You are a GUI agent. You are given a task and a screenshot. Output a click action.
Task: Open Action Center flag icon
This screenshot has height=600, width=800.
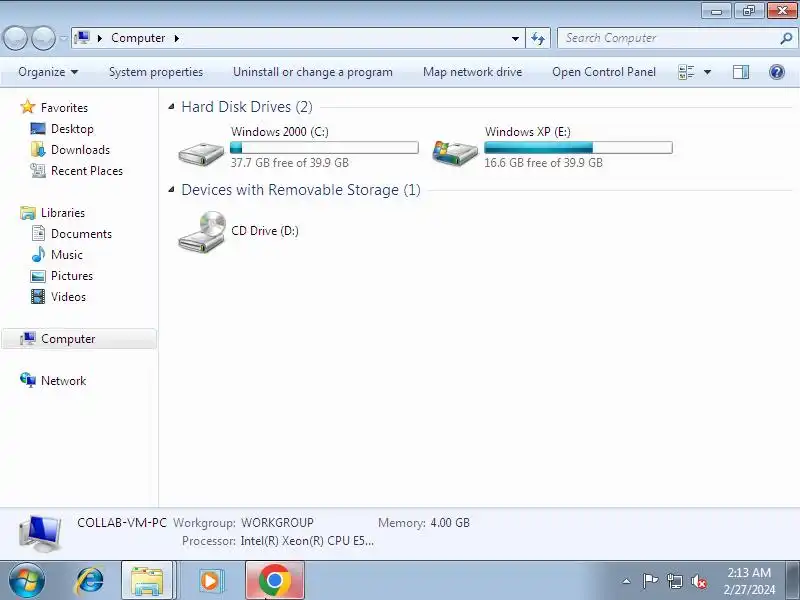650,581
